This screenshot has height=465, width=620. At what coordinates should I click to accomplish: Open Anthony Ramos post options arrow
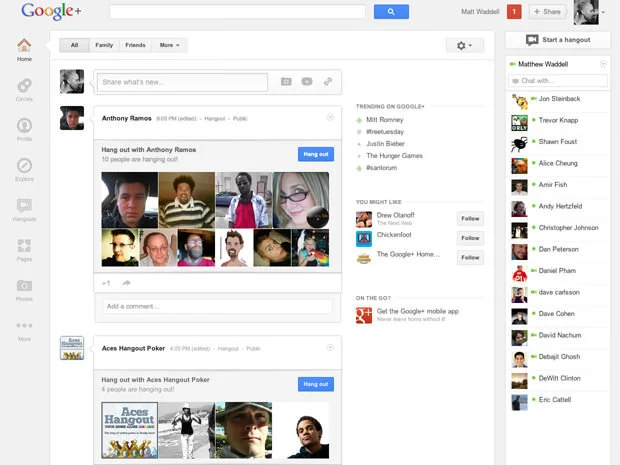pos(330,118)
